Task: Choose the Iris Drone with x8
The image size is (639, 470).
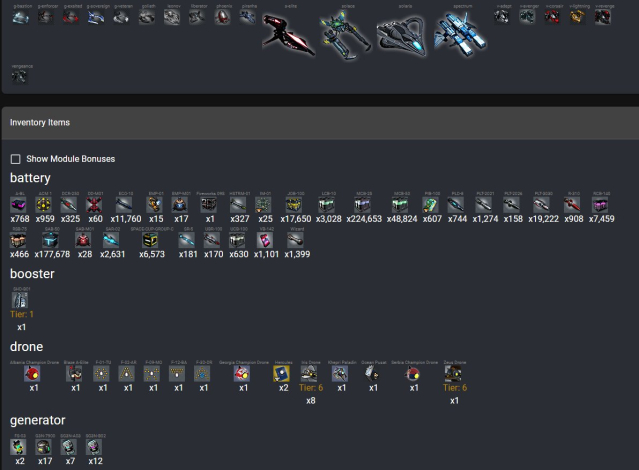Action: pyautogui.click(x=310, y=373)
